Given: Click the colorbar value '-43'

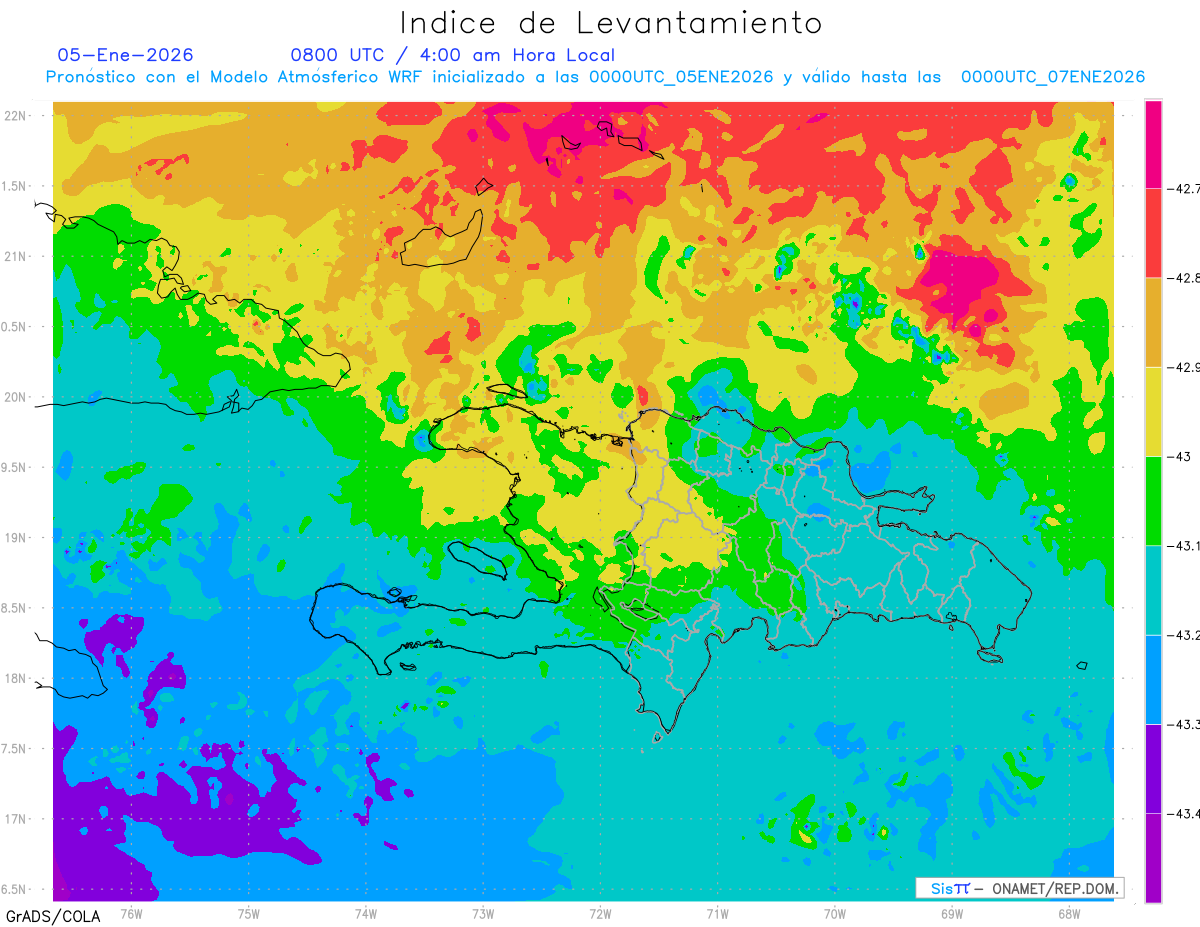Looking at the screenshot, I should [1178, 456].
